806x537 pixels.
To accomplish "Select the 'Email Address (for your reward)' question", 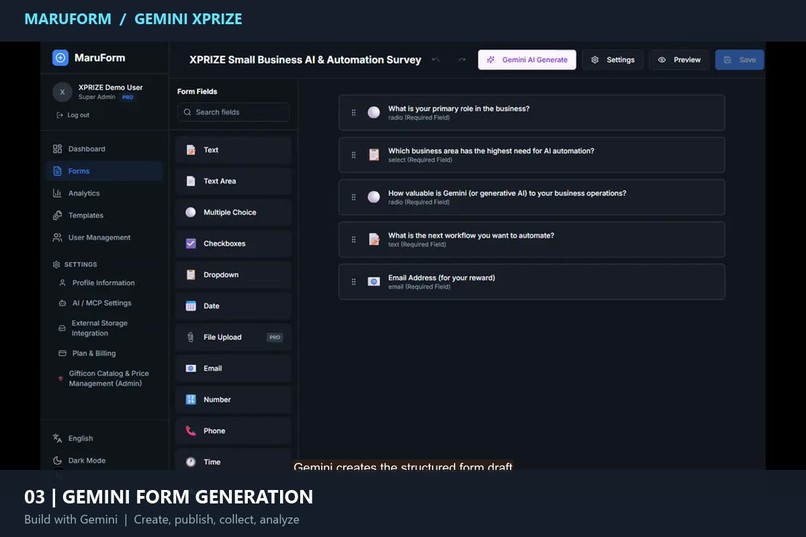I will (532, 282).
